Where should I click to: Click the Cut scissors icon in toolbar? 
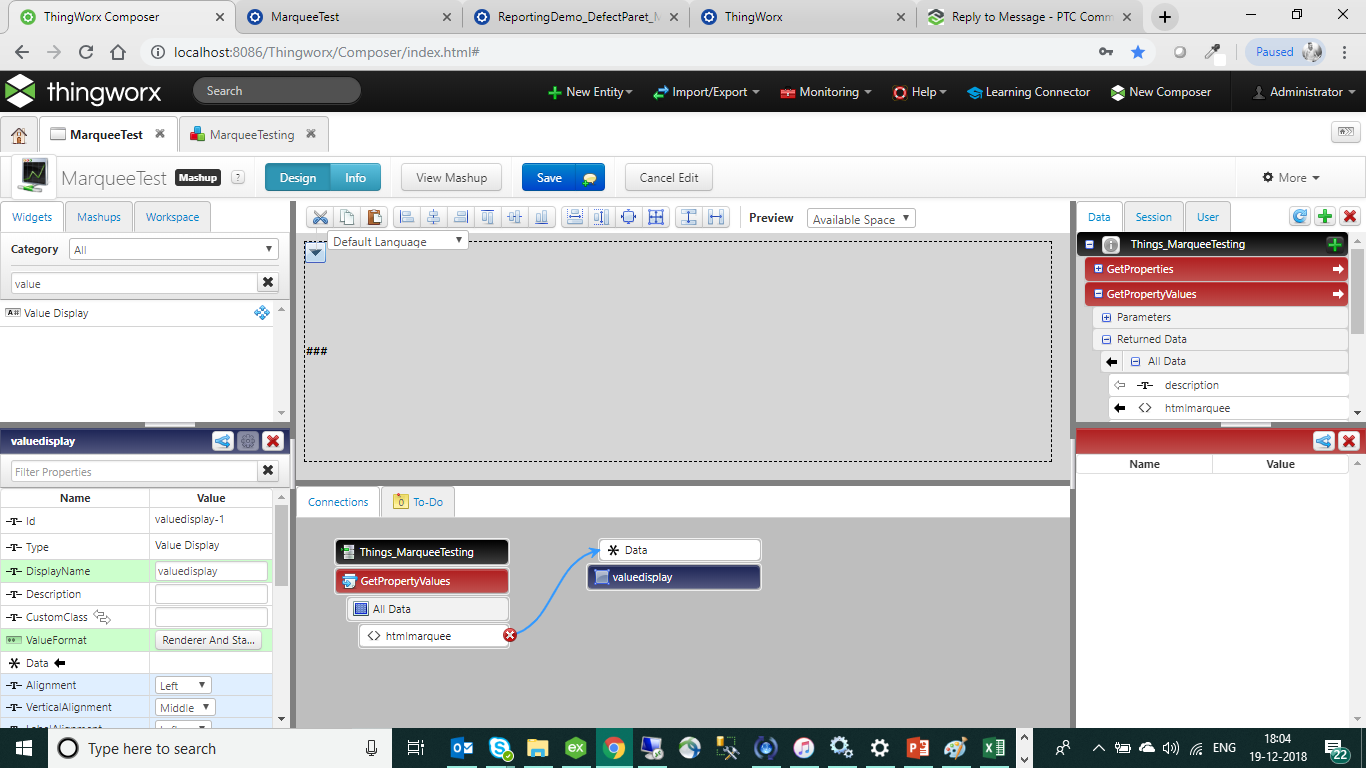coord(319,217)
